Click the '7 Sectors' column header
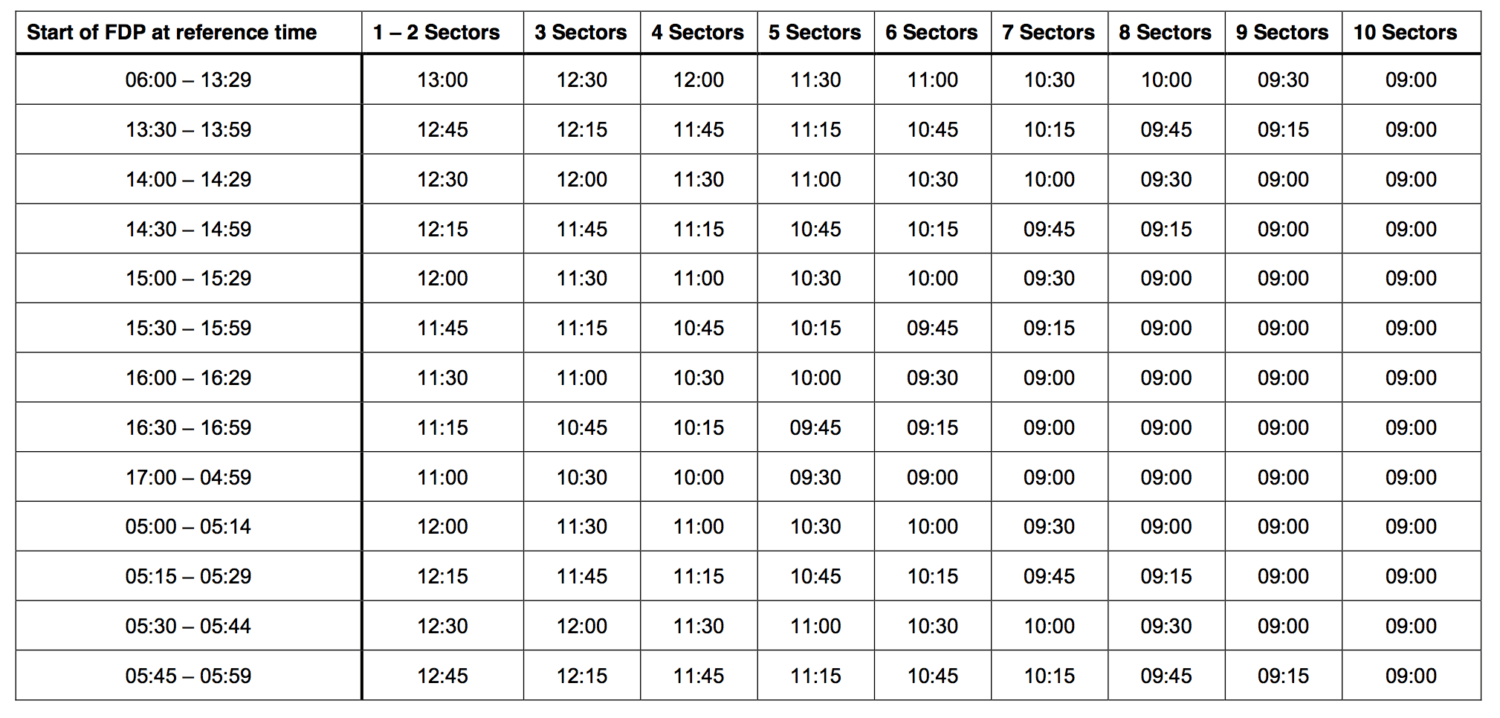 (x=1049, y=32)
